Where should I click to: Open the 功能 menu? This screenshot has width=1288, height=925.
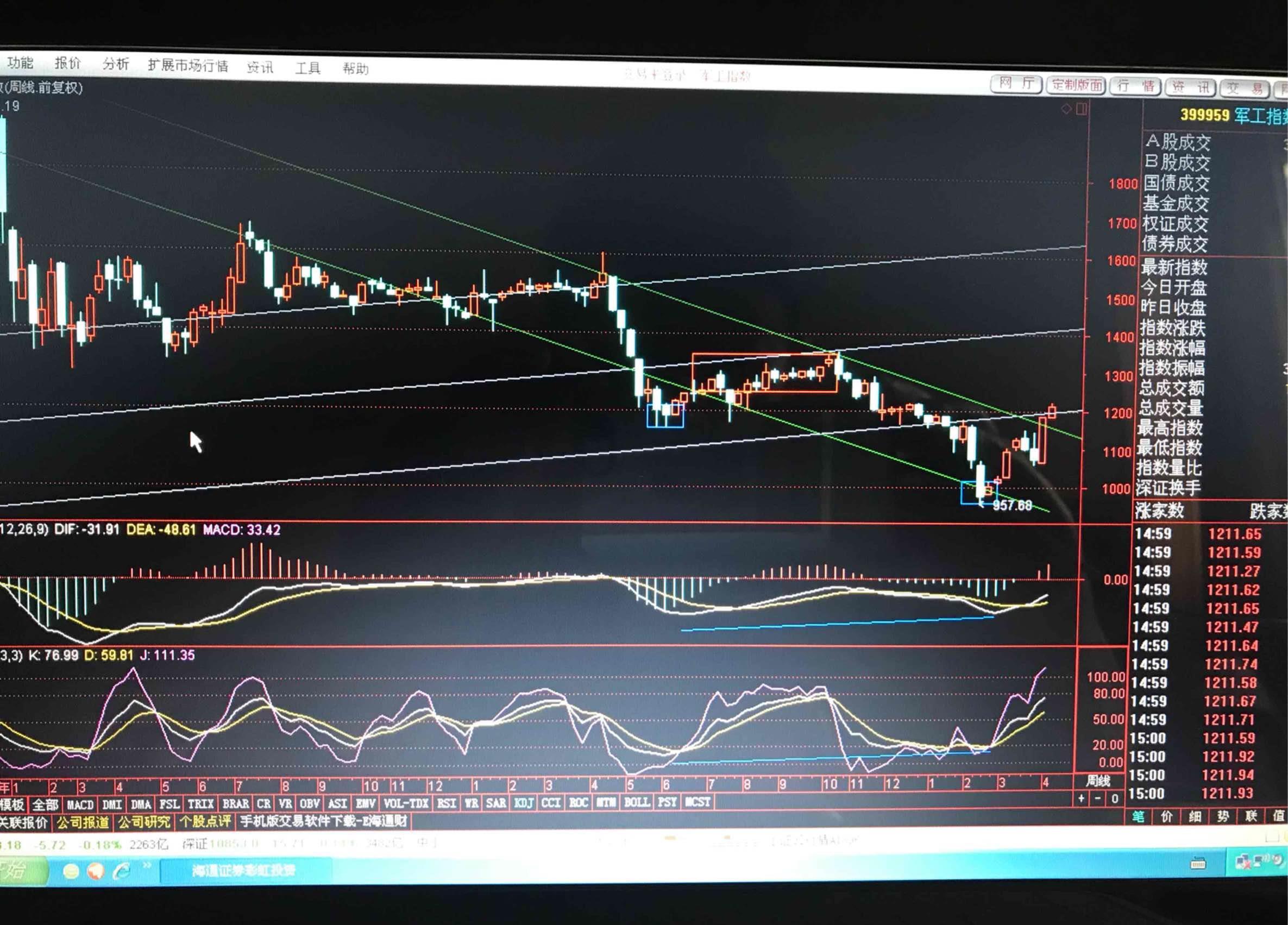pyautogui.click(x=20, y=62)
